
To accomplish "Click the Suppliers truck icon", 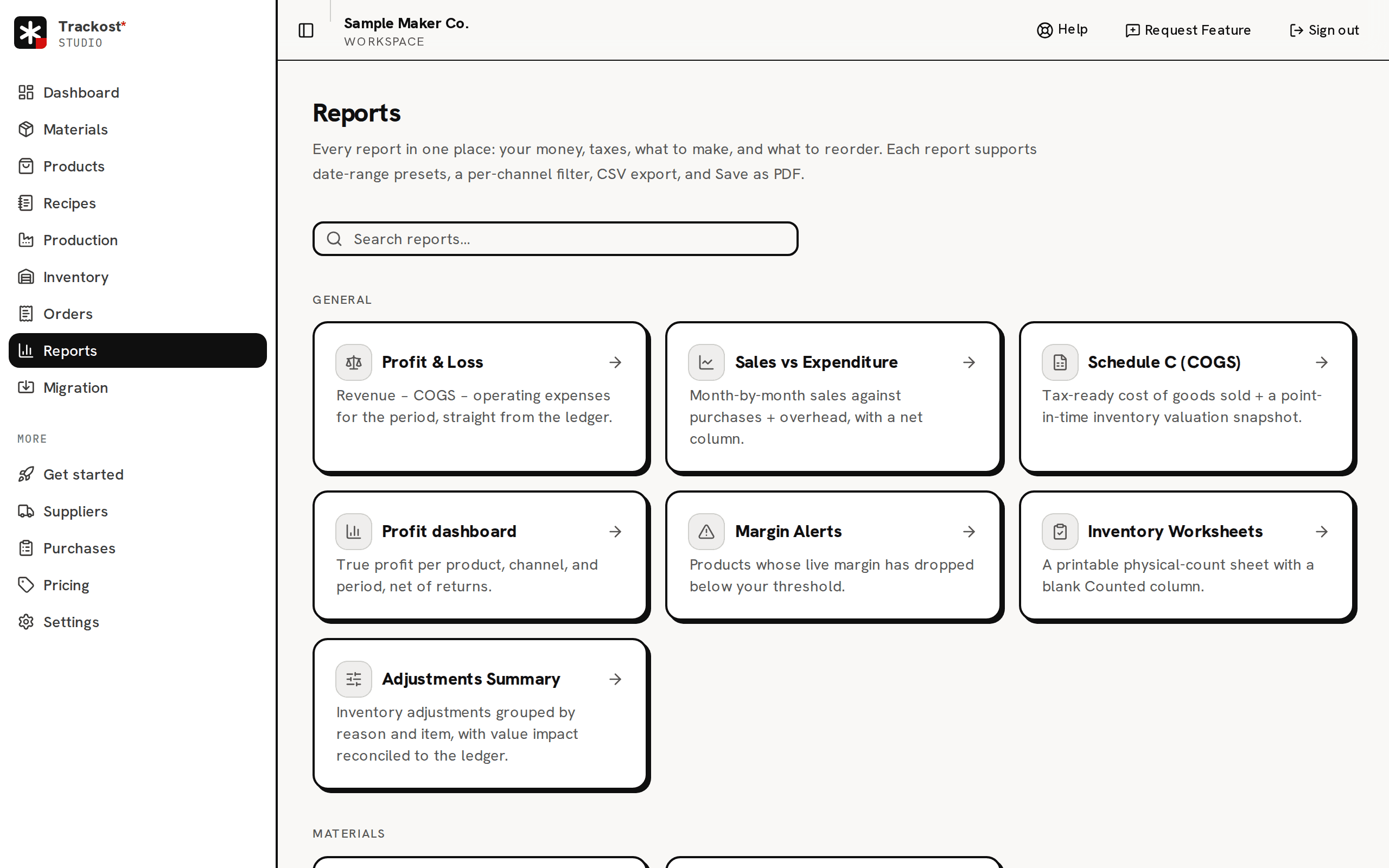I will tap(26, 512).
